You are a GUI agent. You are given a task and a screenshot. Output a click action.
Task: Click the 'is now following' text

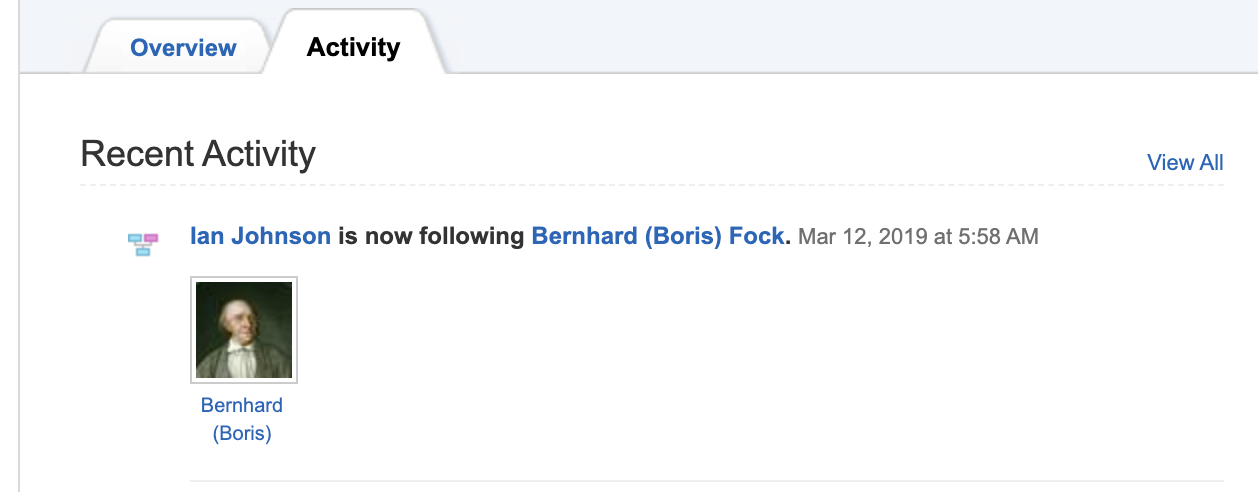(430, 237)
